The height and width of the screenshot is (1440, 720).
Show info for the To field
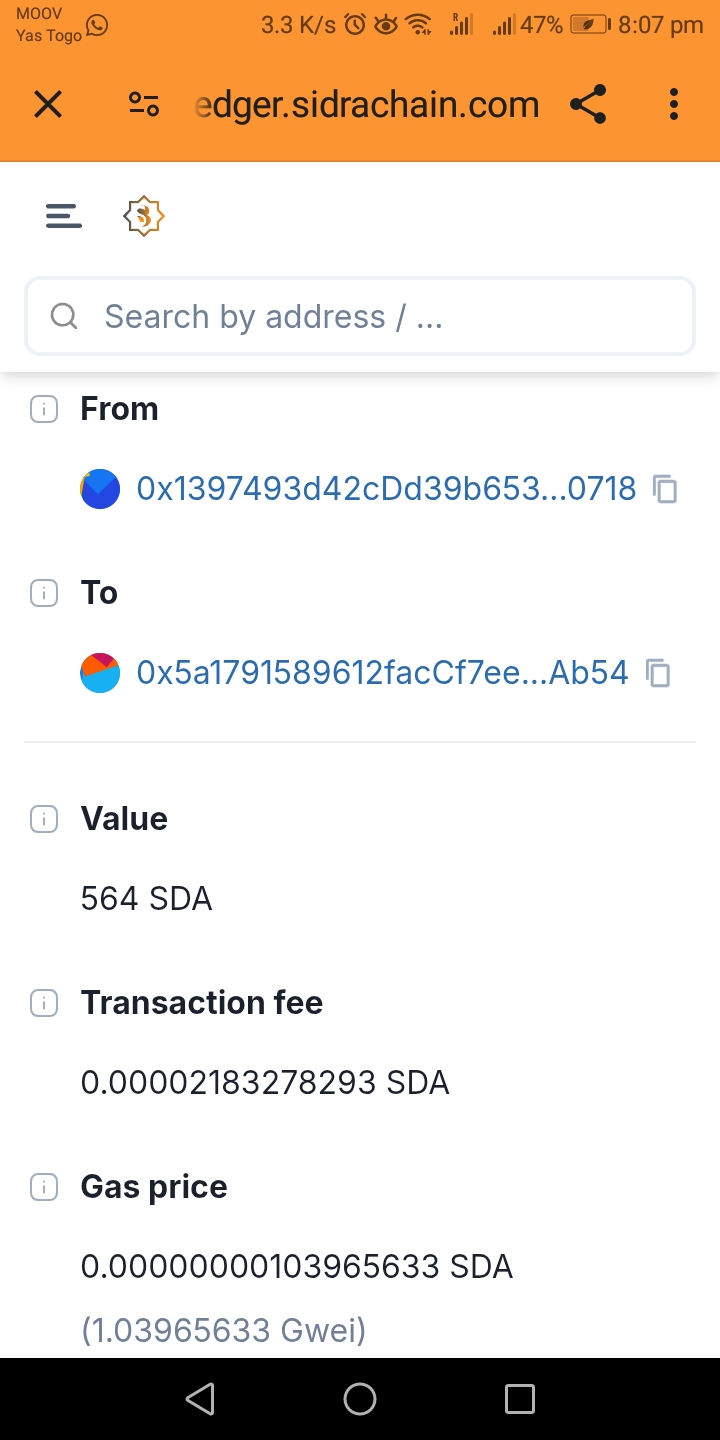tap(44, 593)
